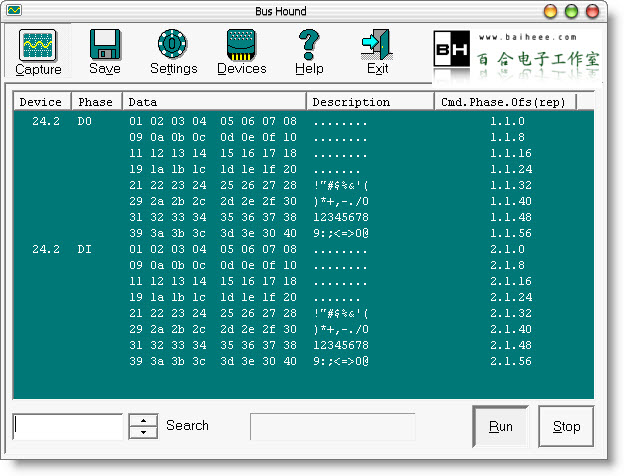Click the search up arrow
The image size is (624, 476).
143,420
